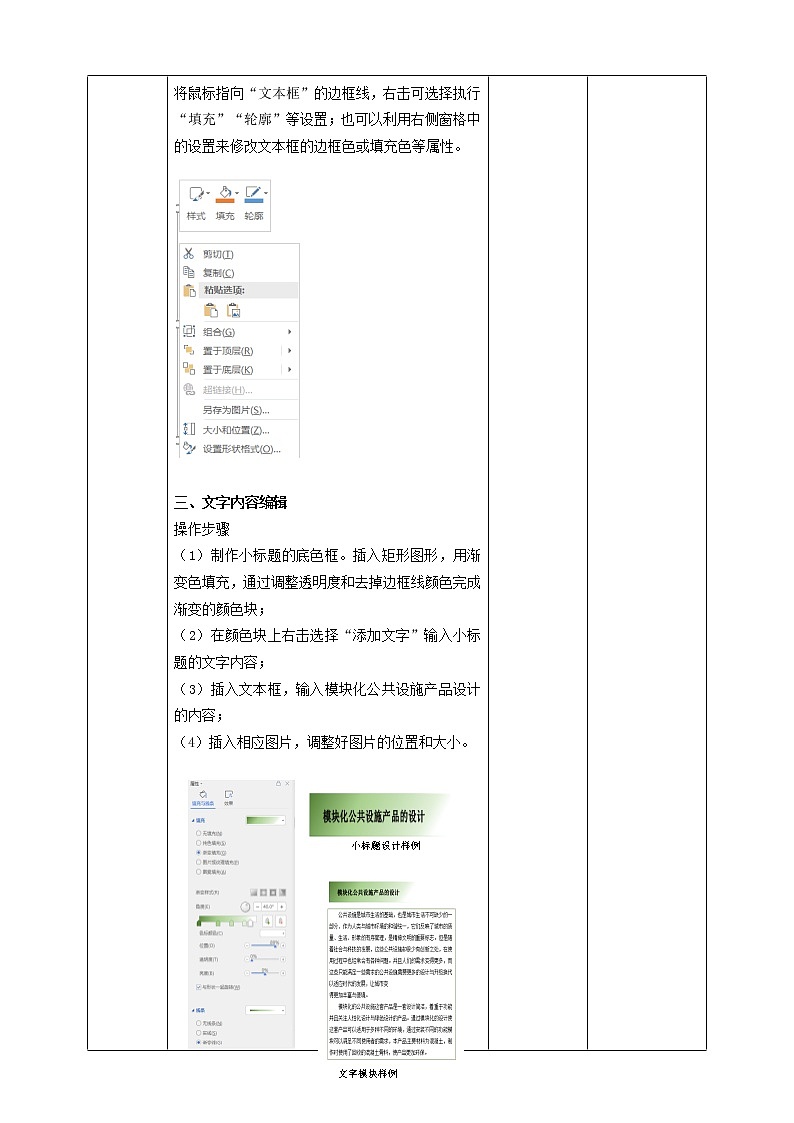Open the gradient fill preset dropdown

click(266, 820)
